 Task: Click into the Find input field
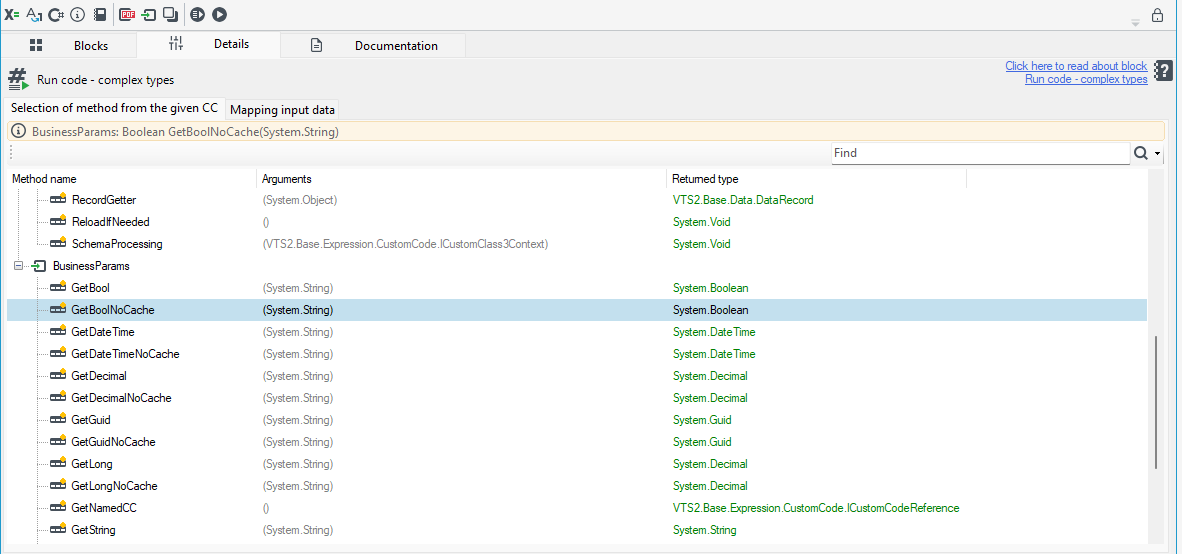(981, 153)
